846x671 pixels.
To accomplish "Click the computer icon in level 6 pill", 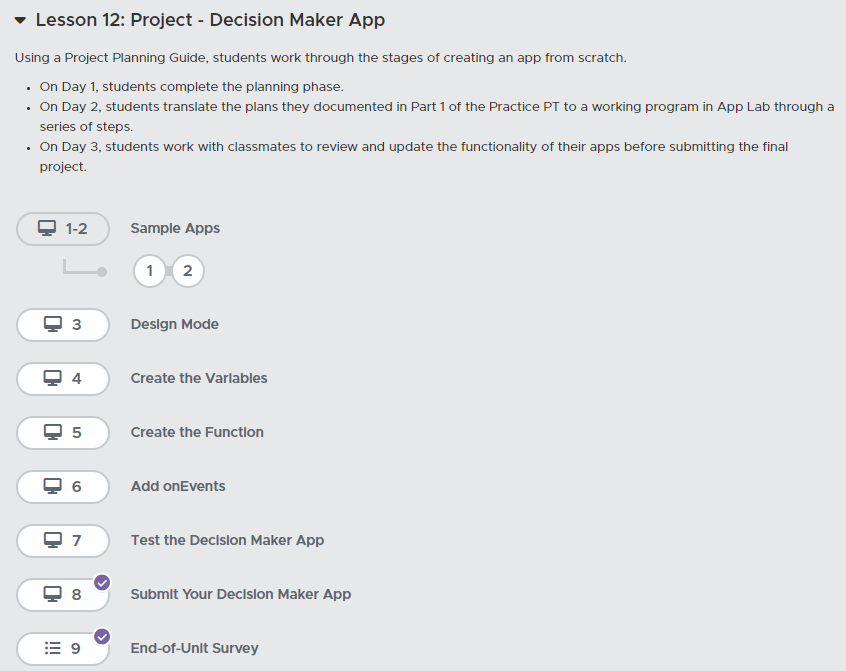I will tap(53, 487).
